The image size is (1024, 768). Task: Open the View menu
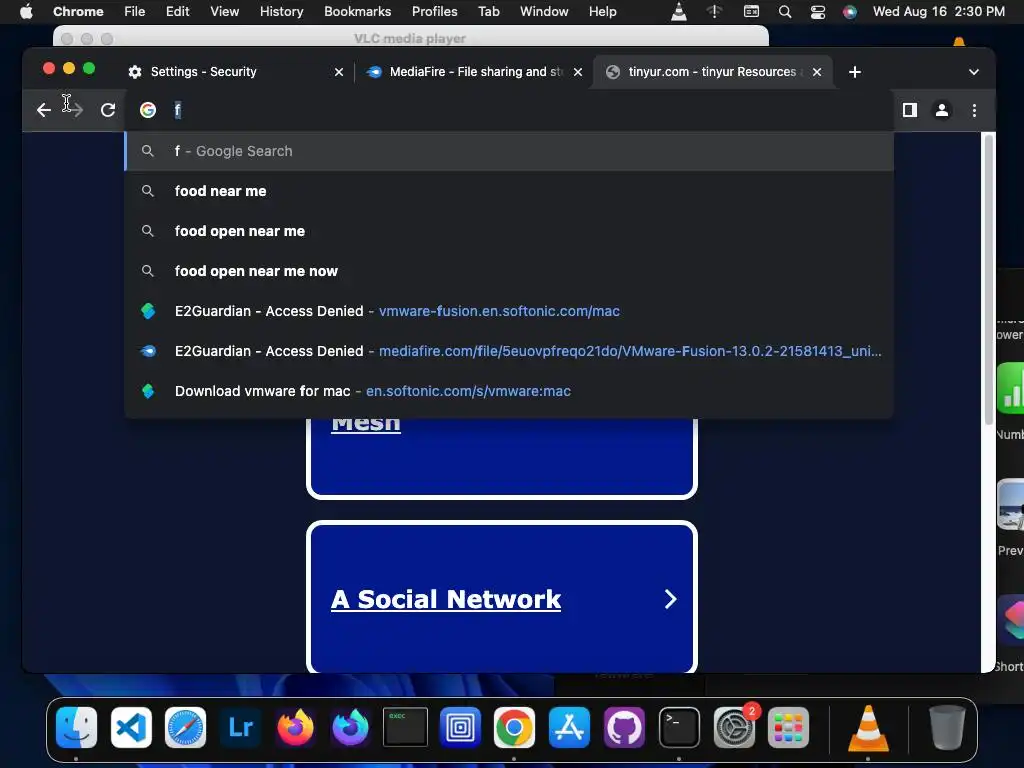224,11
